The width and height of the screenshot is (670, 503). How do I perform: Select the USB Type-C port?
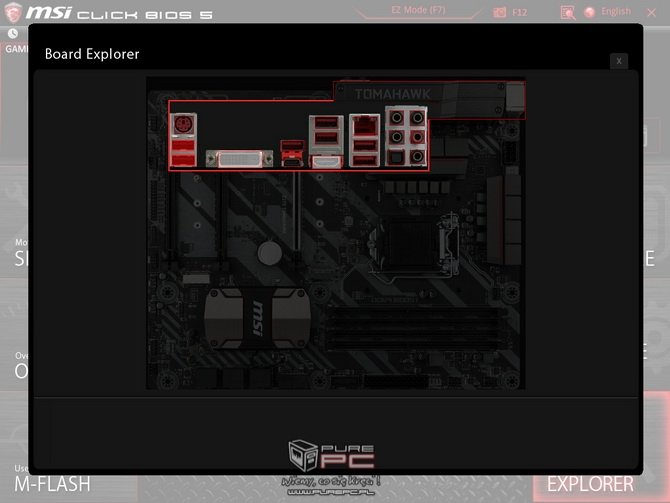292,162
